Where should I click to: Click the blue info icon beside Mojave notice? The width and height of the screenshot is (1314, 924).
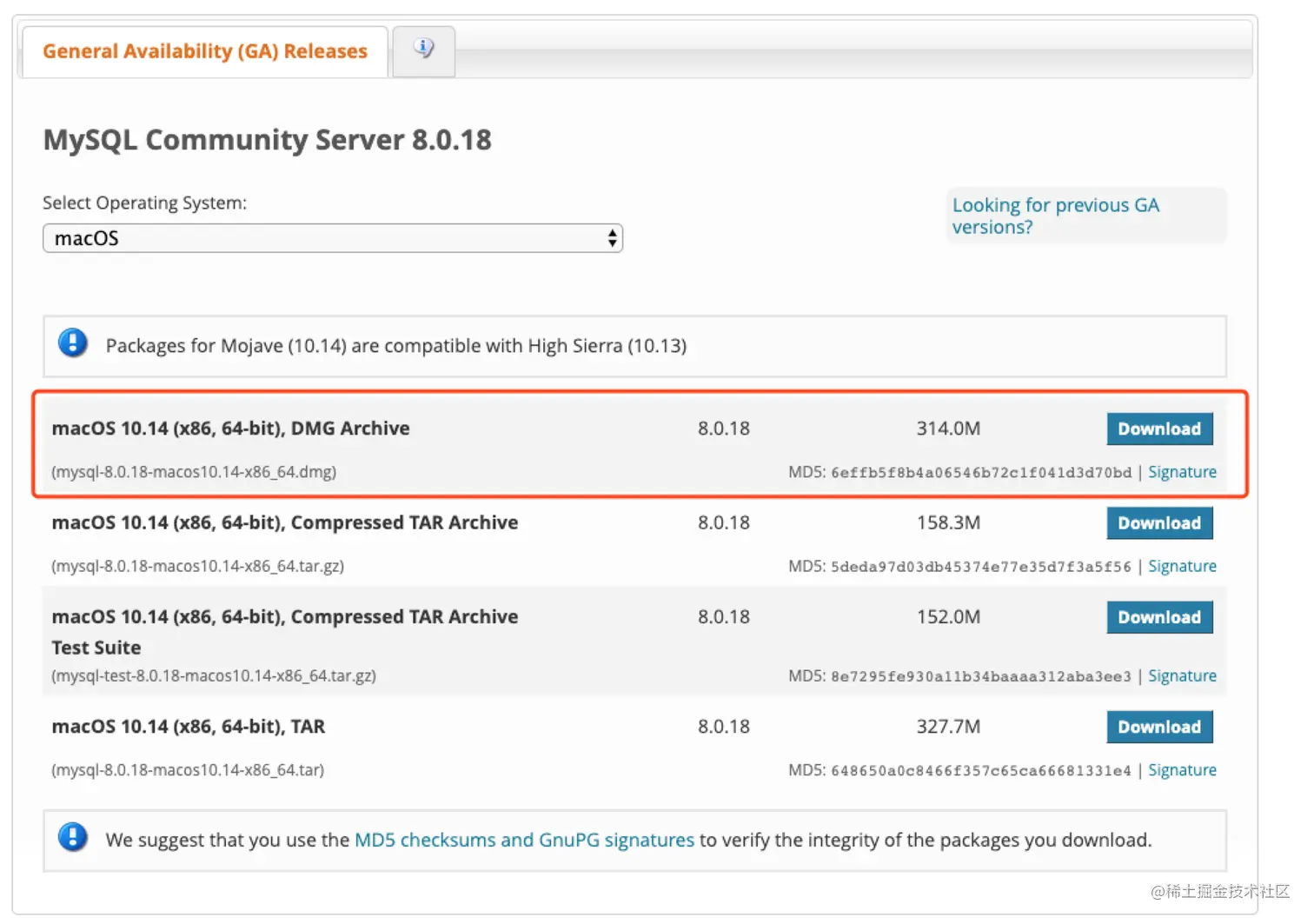pos(73,343)
